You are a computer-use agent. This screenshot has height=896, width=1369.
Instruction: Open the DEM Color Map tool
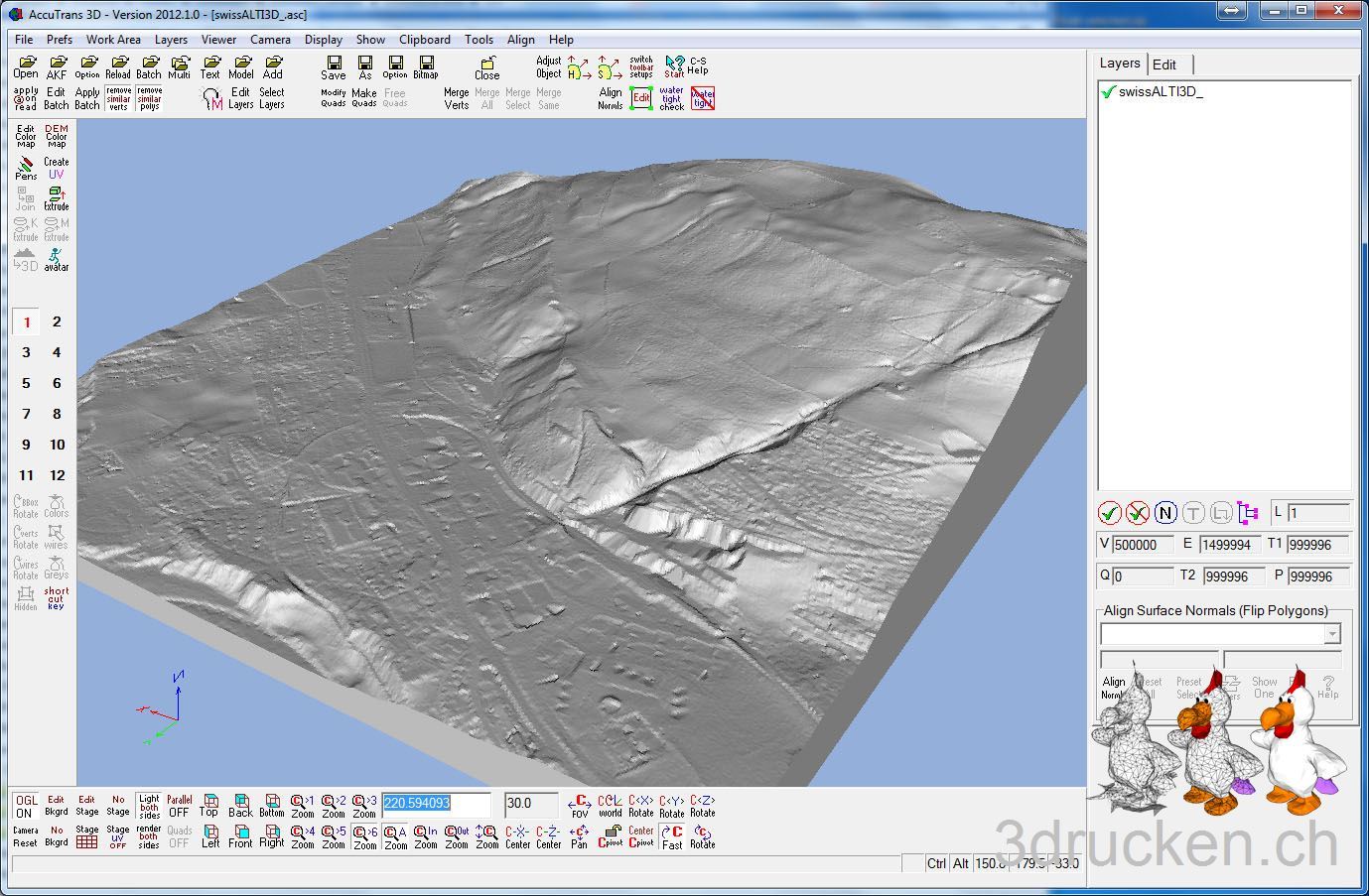pyautogui.click(x=57, y=136)
